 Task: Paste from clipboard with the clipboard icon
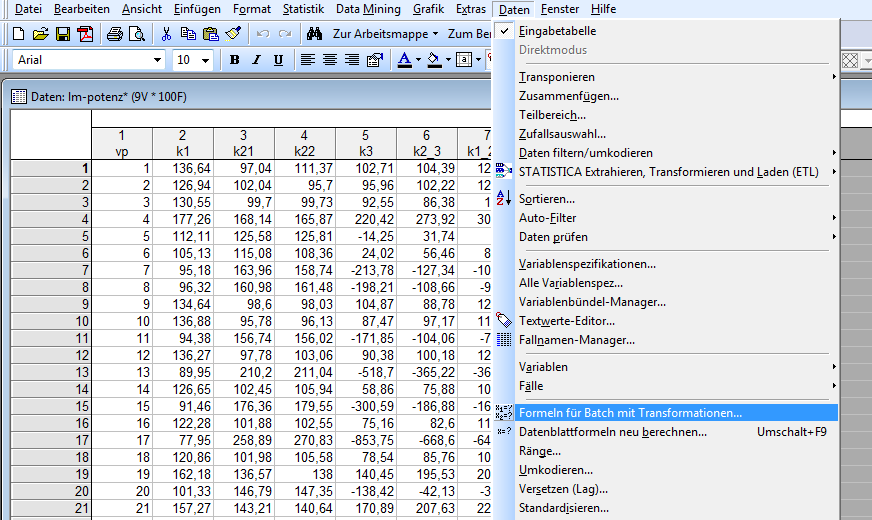(211, 34)
